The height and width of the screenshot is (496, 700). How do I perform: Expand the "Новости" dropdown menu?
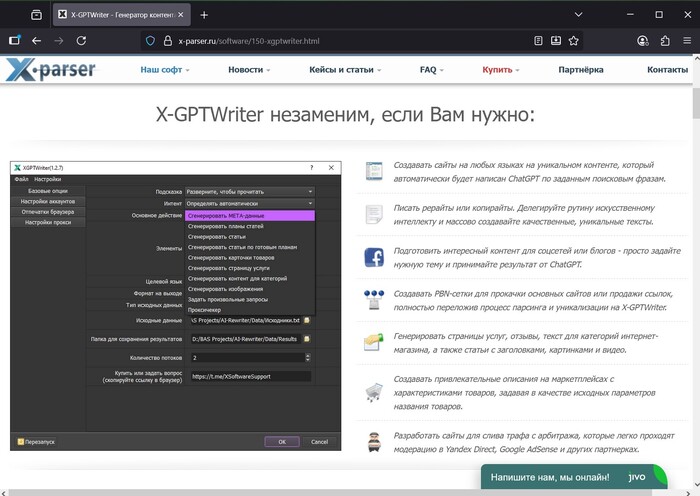[248, 70]
